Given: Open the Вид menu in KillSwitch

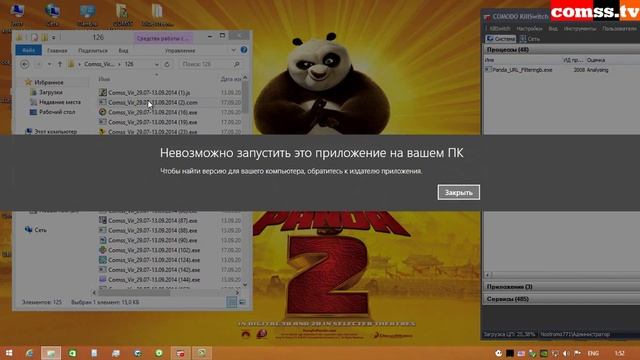Looking at the screenshot, I should click(x=553, y=29).
